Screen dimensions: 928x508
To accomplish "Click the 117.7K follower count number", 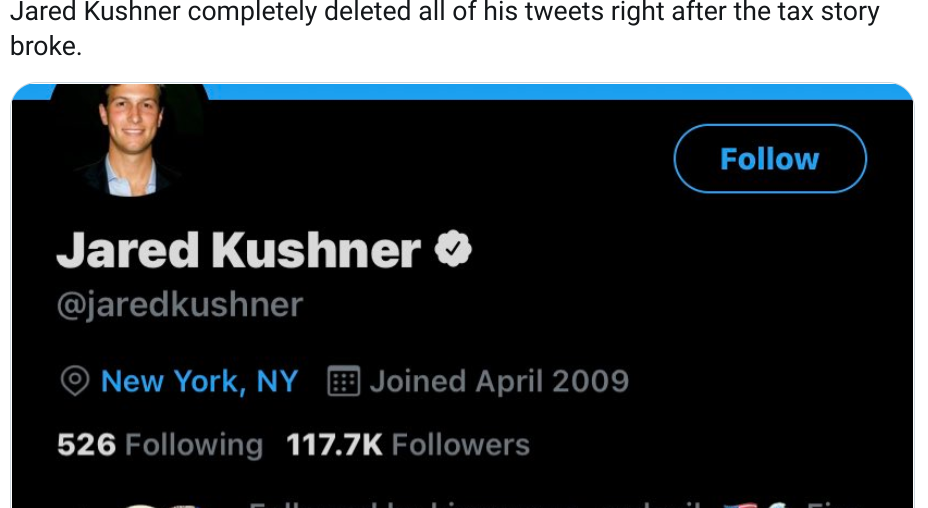I will pyautogui.click(x=334, y=445).
